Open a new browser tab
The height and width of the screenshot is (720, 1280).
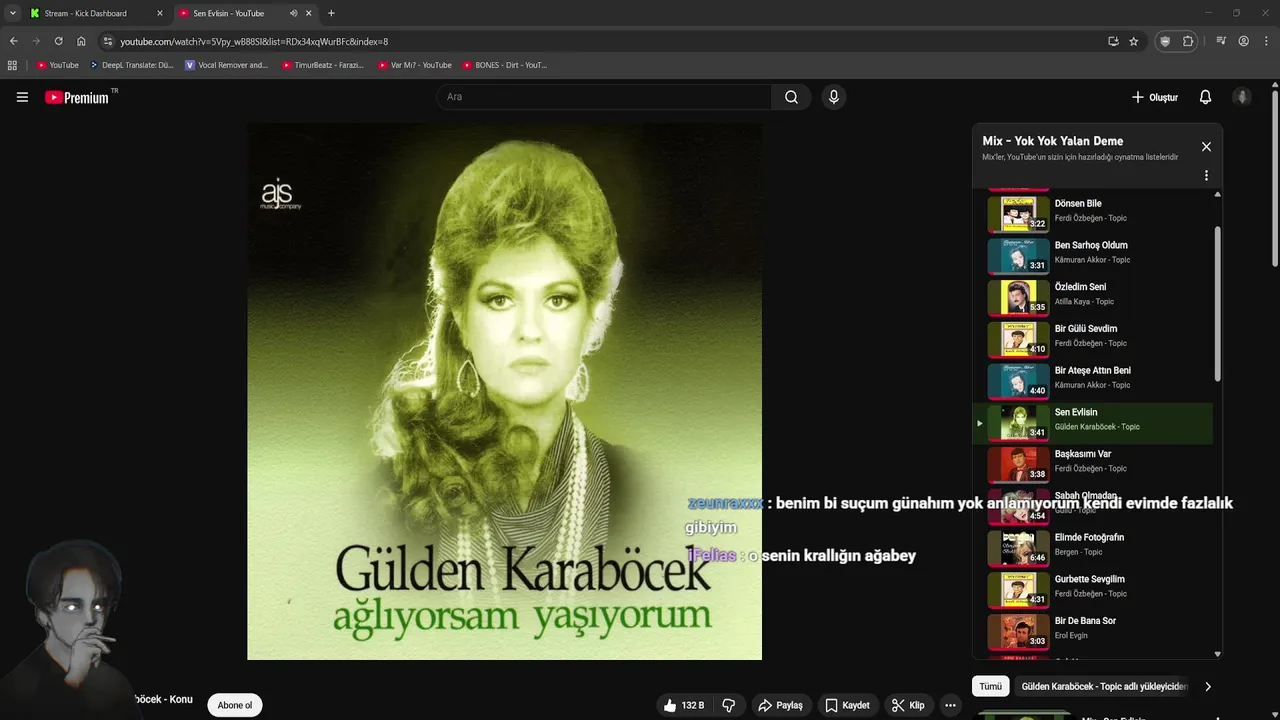[331, 13]
